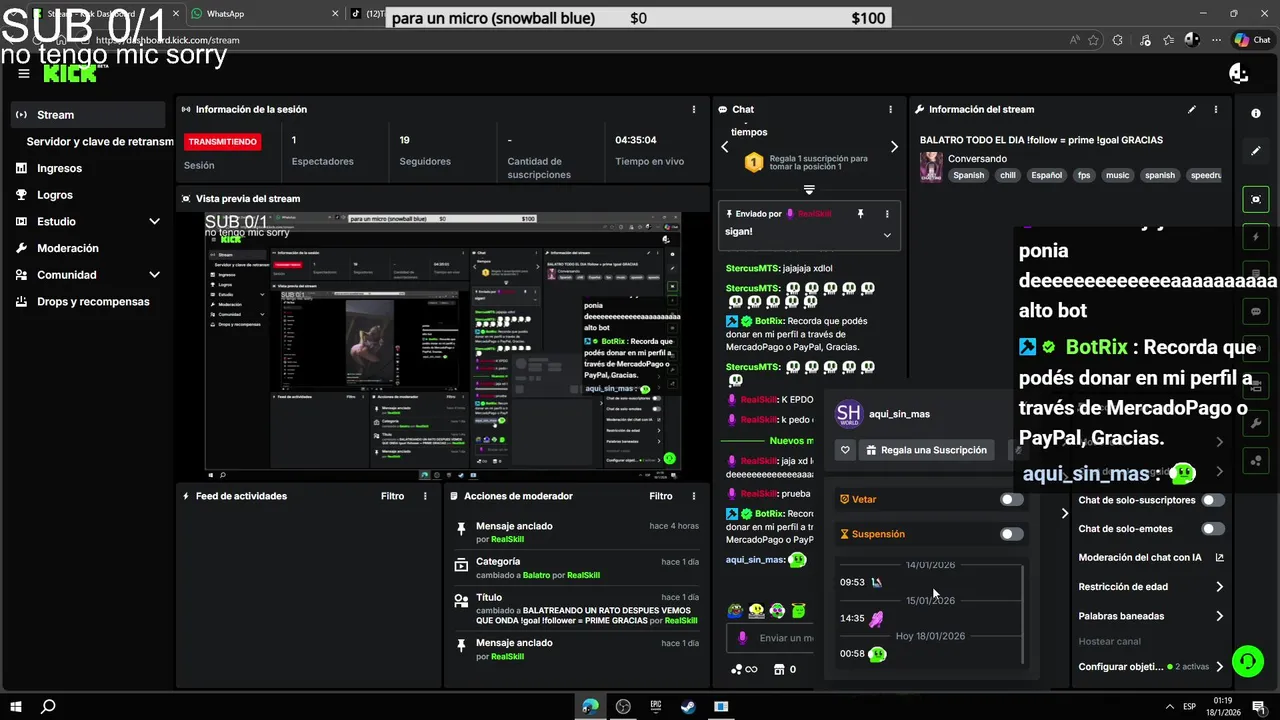Click the Conversando category thumbnail
This screenshot has height=720, width=1280.
point(931,166)
